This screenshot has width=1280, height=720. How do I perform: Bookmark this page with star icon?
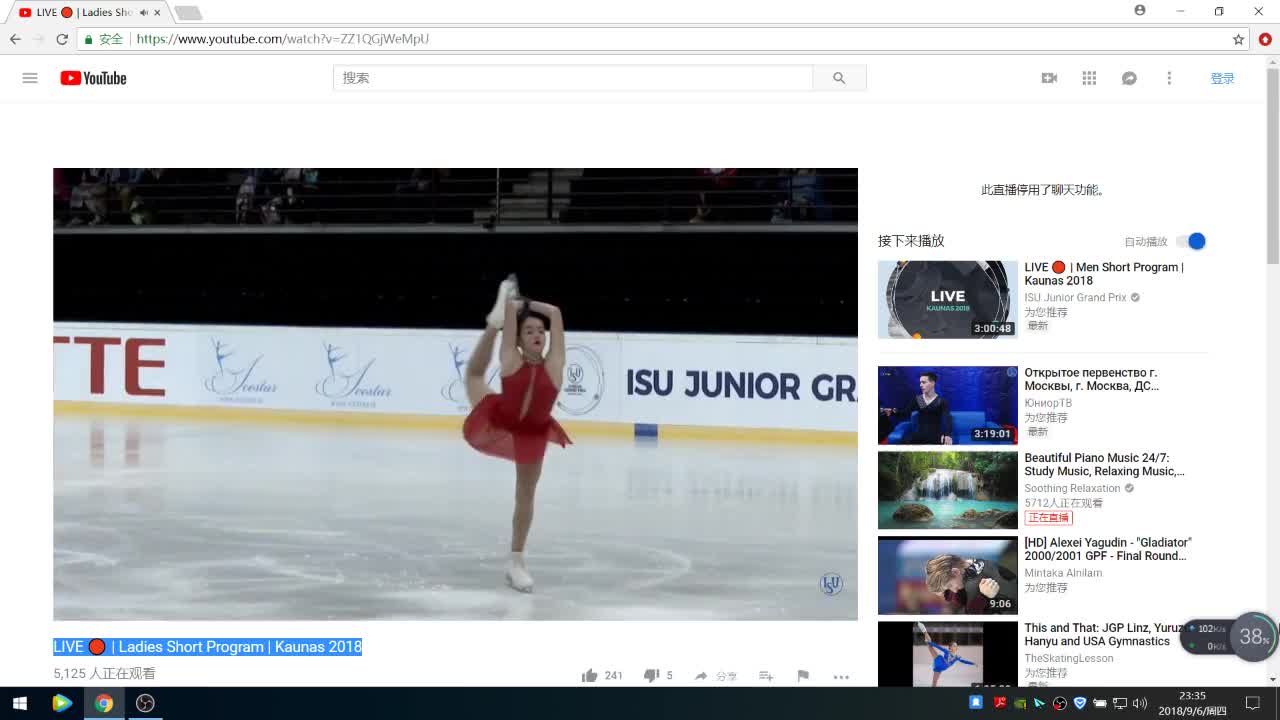(1238, 39)
